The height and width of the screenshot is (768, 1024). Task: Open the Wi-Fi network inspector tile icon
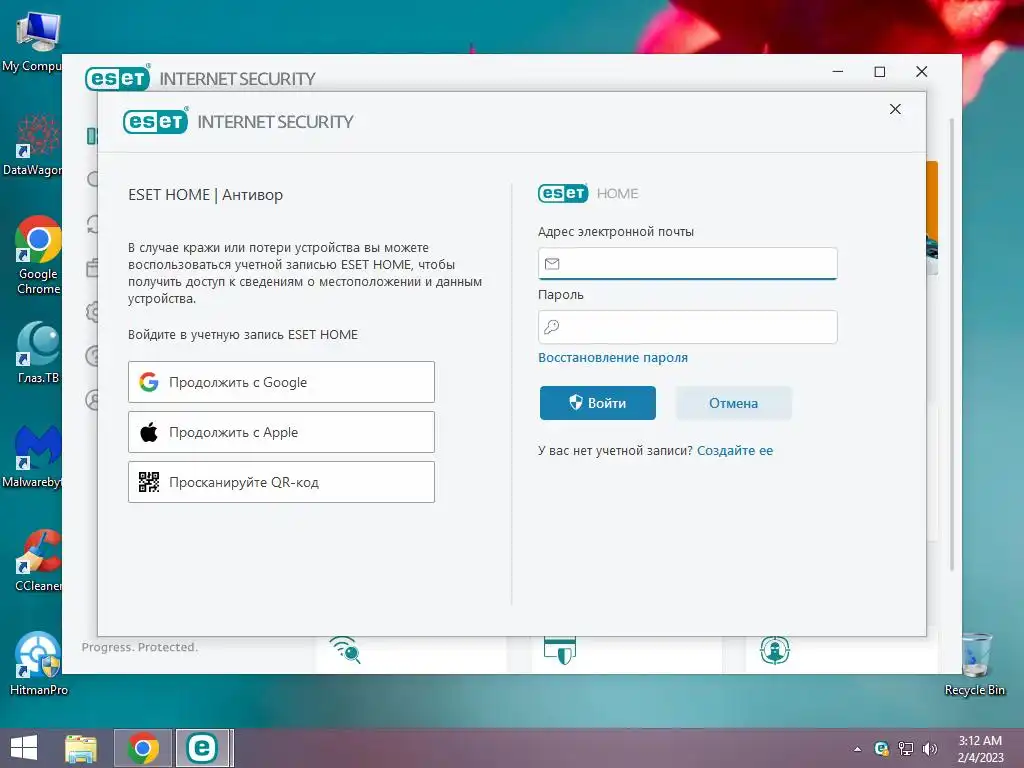[345, 650]
